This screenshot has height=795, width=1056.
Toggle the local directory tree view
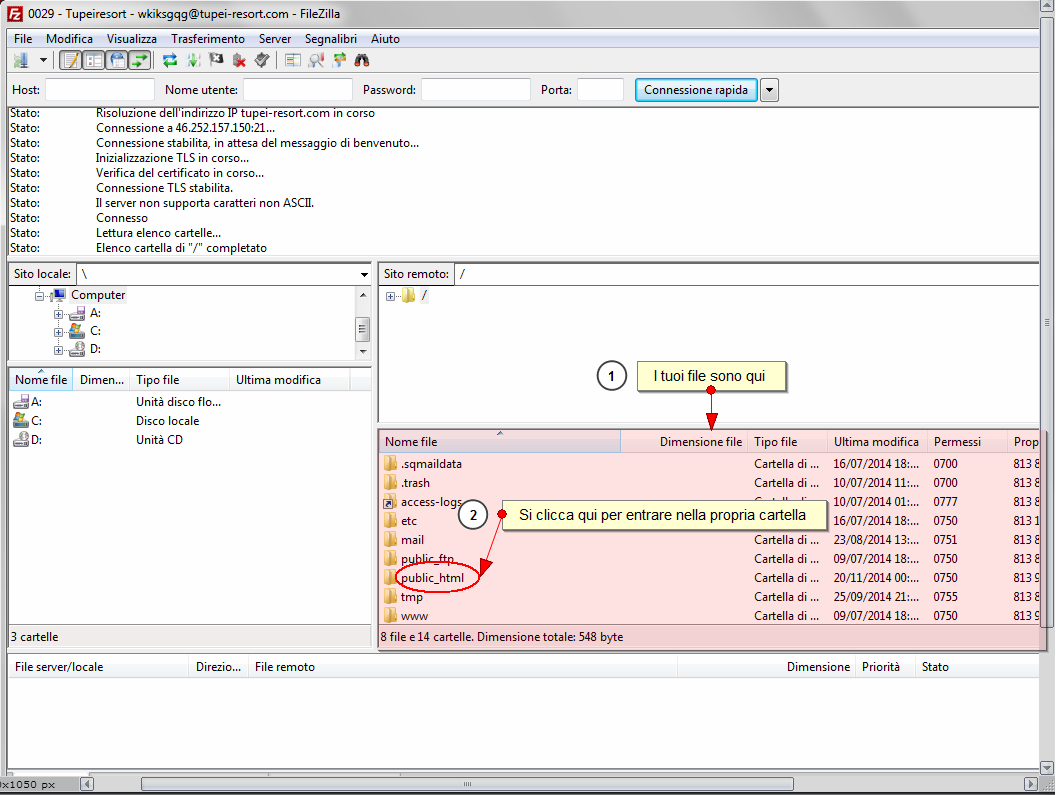coord(94,60)
